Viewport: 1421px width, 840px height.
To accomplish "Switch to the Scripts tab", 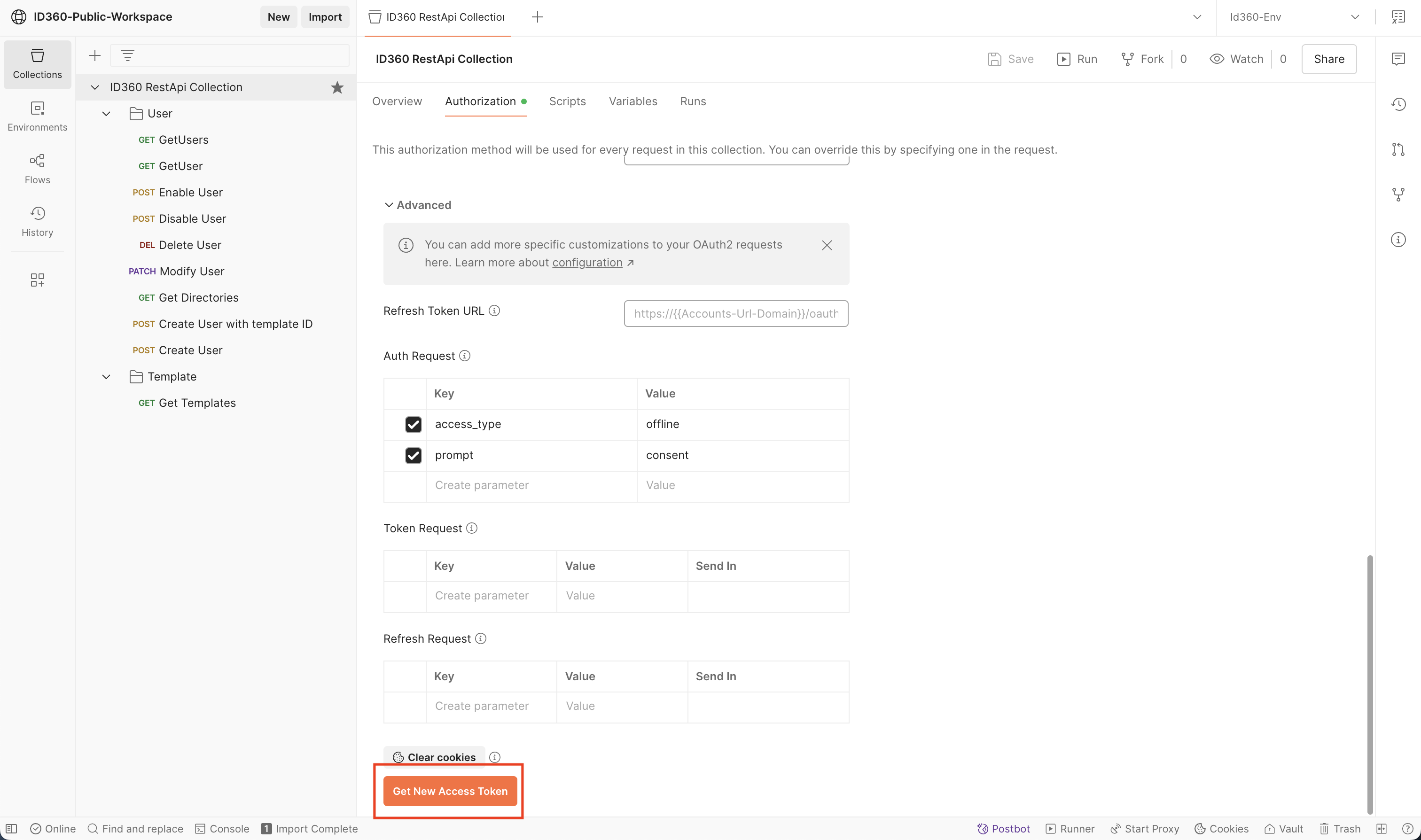I will point(567,101).
